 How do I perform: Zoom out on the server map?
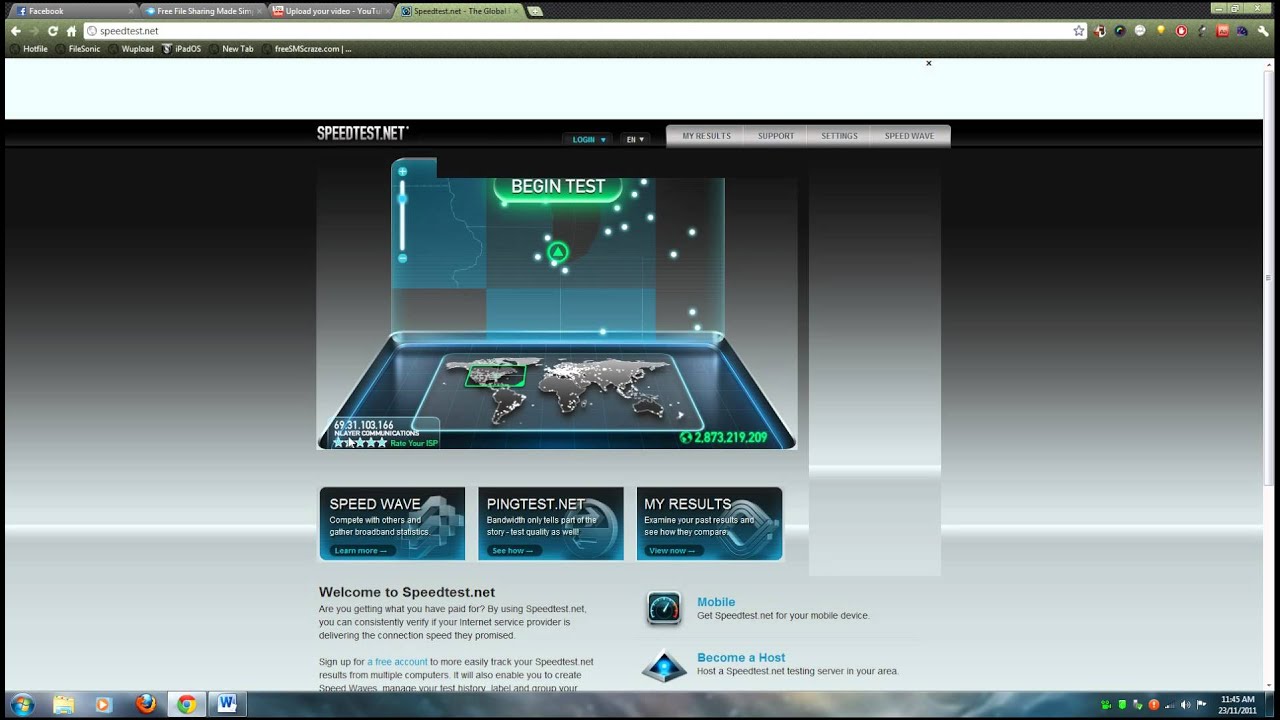pyautogui.click(x=403, y=258)
